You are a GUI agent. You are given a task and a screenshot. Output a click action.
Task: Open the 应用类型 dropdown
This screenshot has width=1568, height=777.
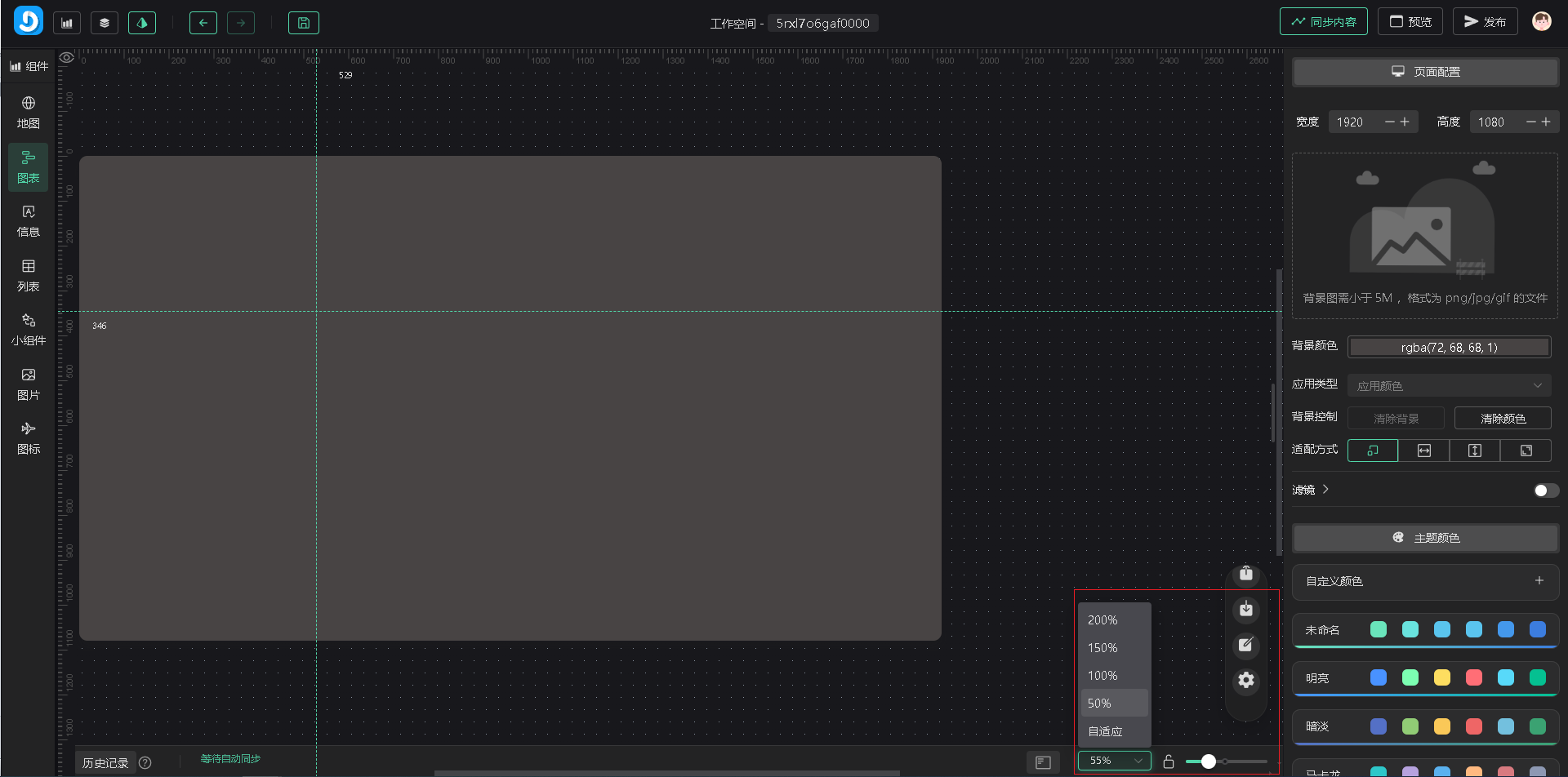point(1449,385)
